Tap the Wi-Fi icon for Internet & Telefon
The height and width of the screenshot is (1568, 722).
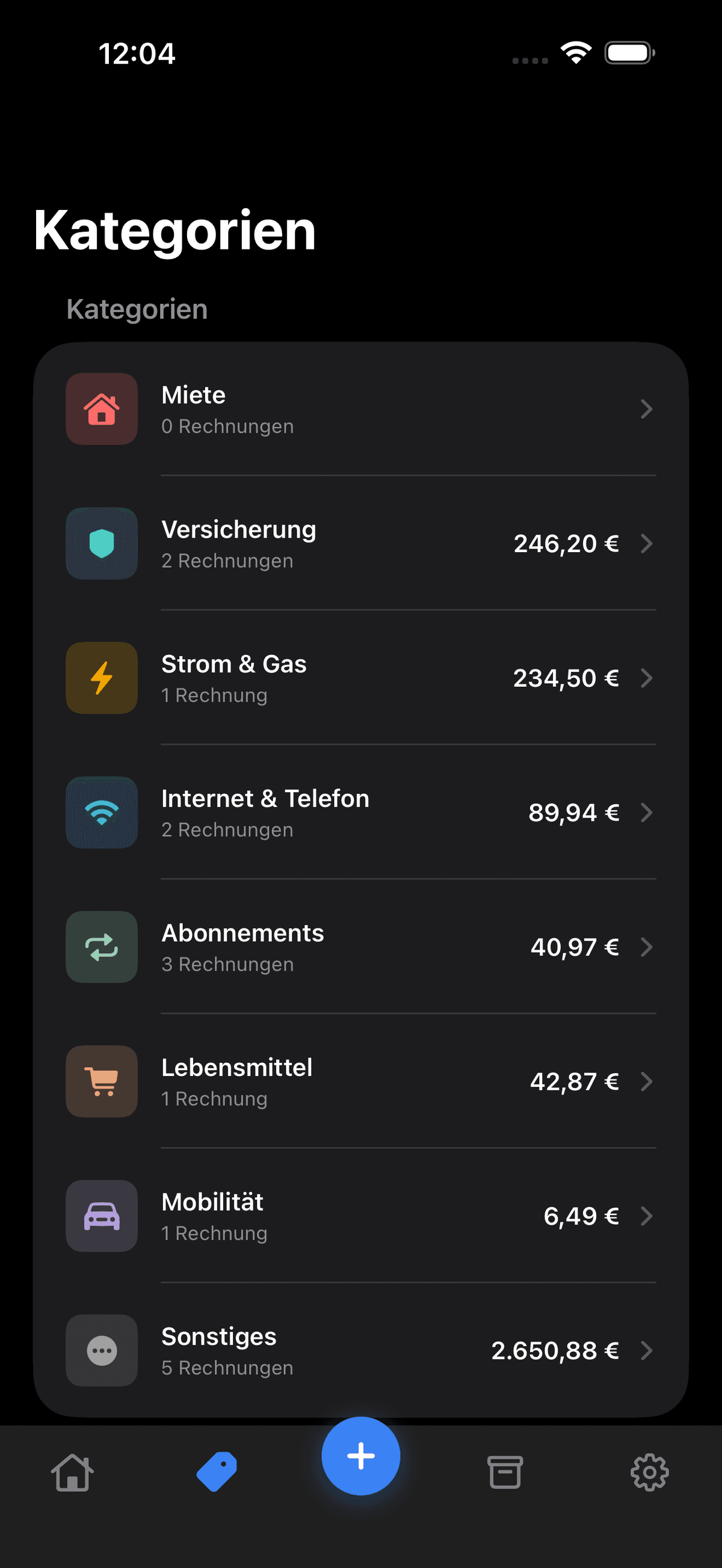[x=102, y=813]
